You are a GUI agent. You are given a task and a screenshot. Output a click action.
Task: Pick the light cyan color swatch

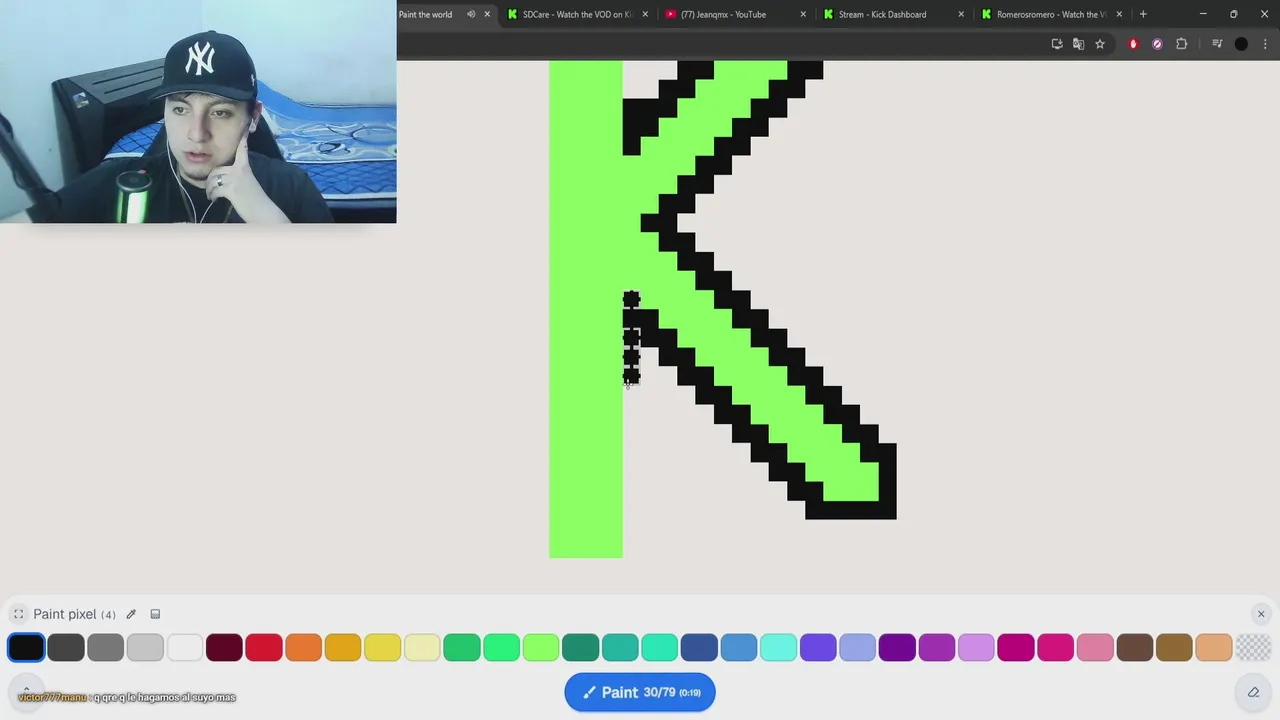point(779,647)
